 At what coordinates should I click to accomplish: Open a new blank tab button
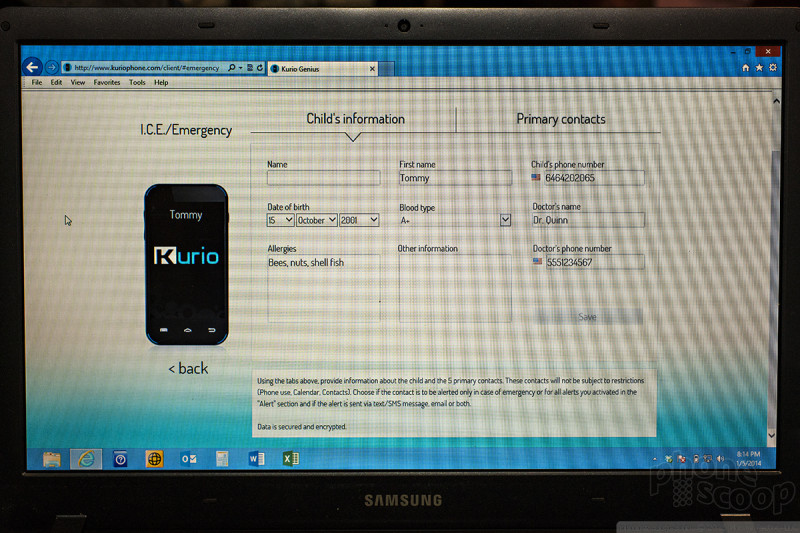click(386, 68)
